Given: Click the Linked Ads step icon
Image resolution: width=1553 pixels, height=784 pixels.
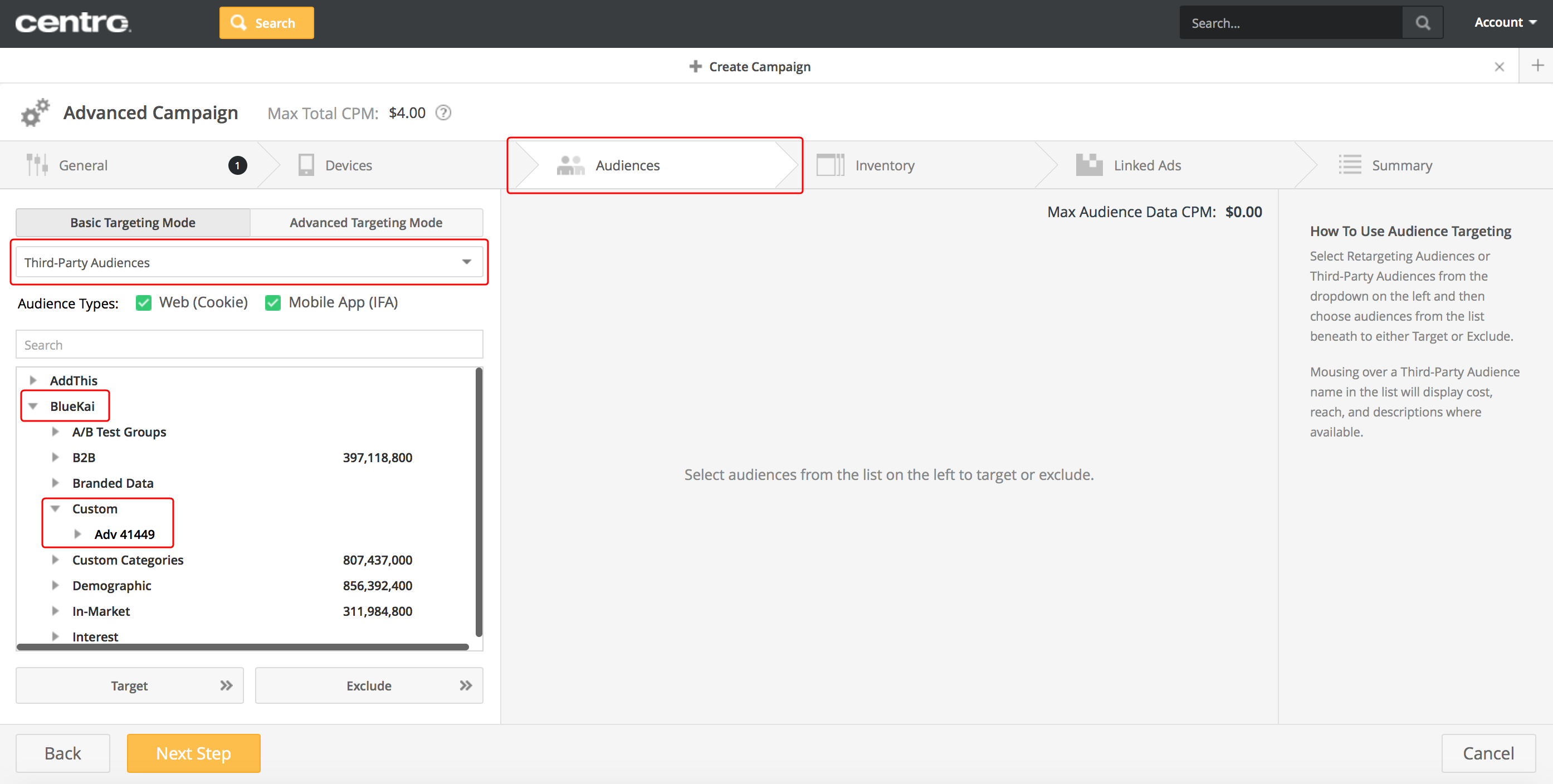Looking at the screenshot, I should 1089,165.
